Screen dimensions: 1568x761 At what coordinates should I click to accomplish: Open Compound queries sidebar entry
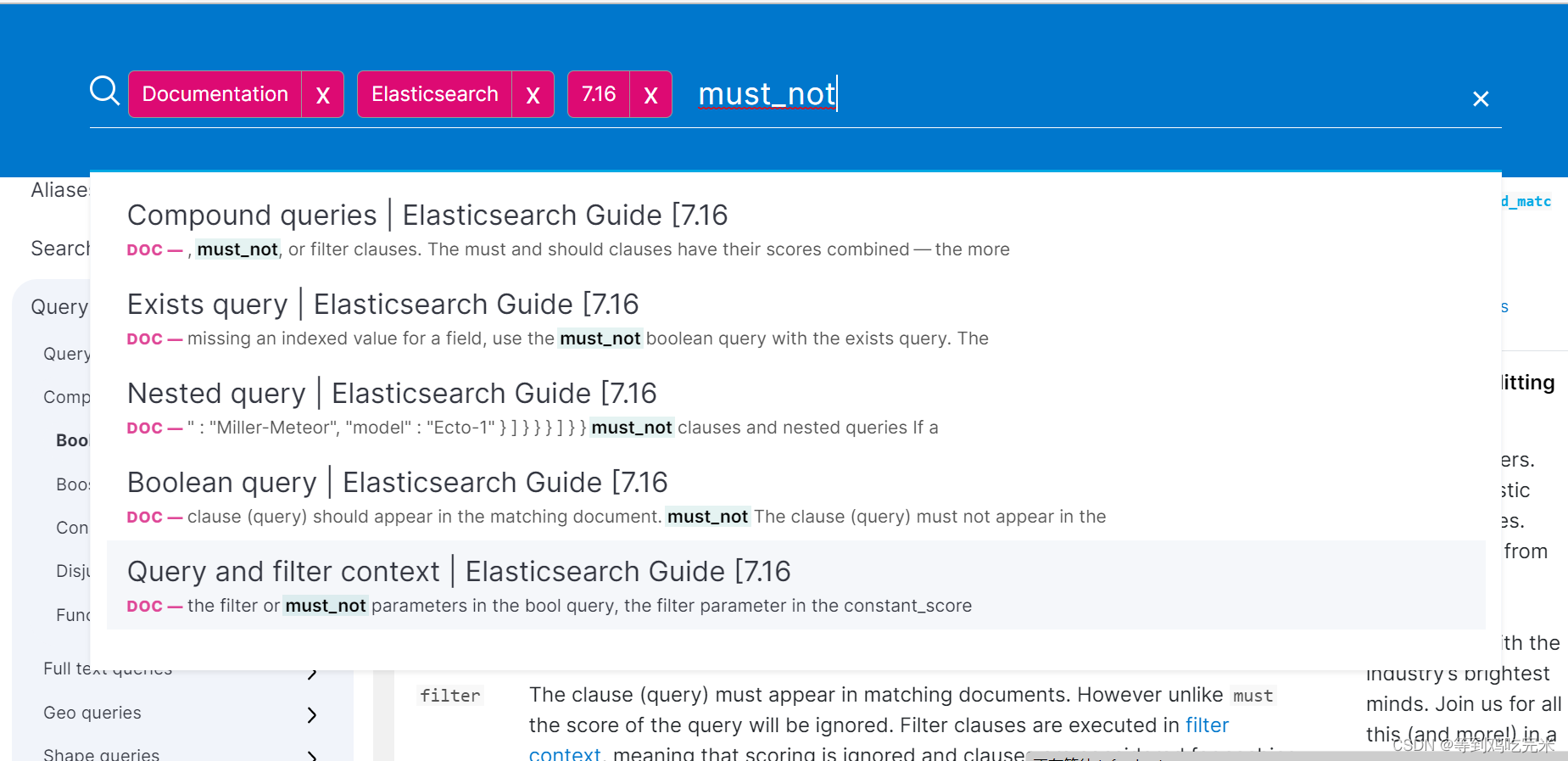click(66, 397)
